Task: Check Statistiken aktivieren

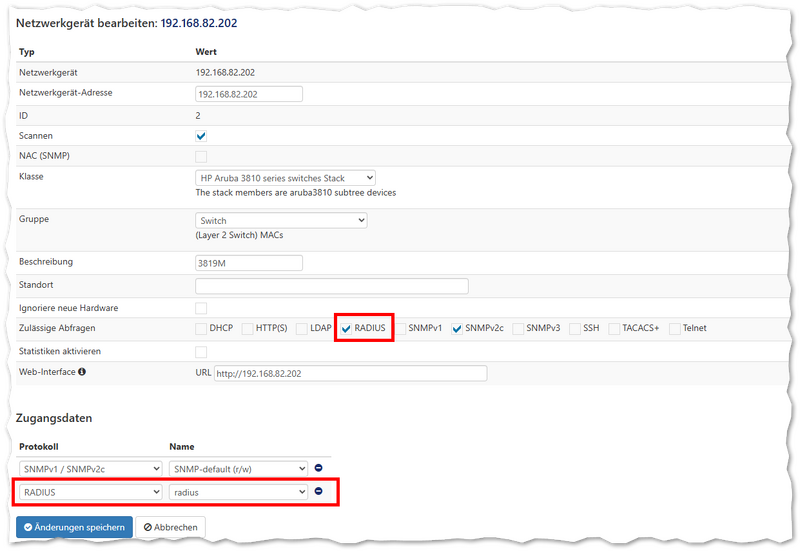Action: [201, 352]
